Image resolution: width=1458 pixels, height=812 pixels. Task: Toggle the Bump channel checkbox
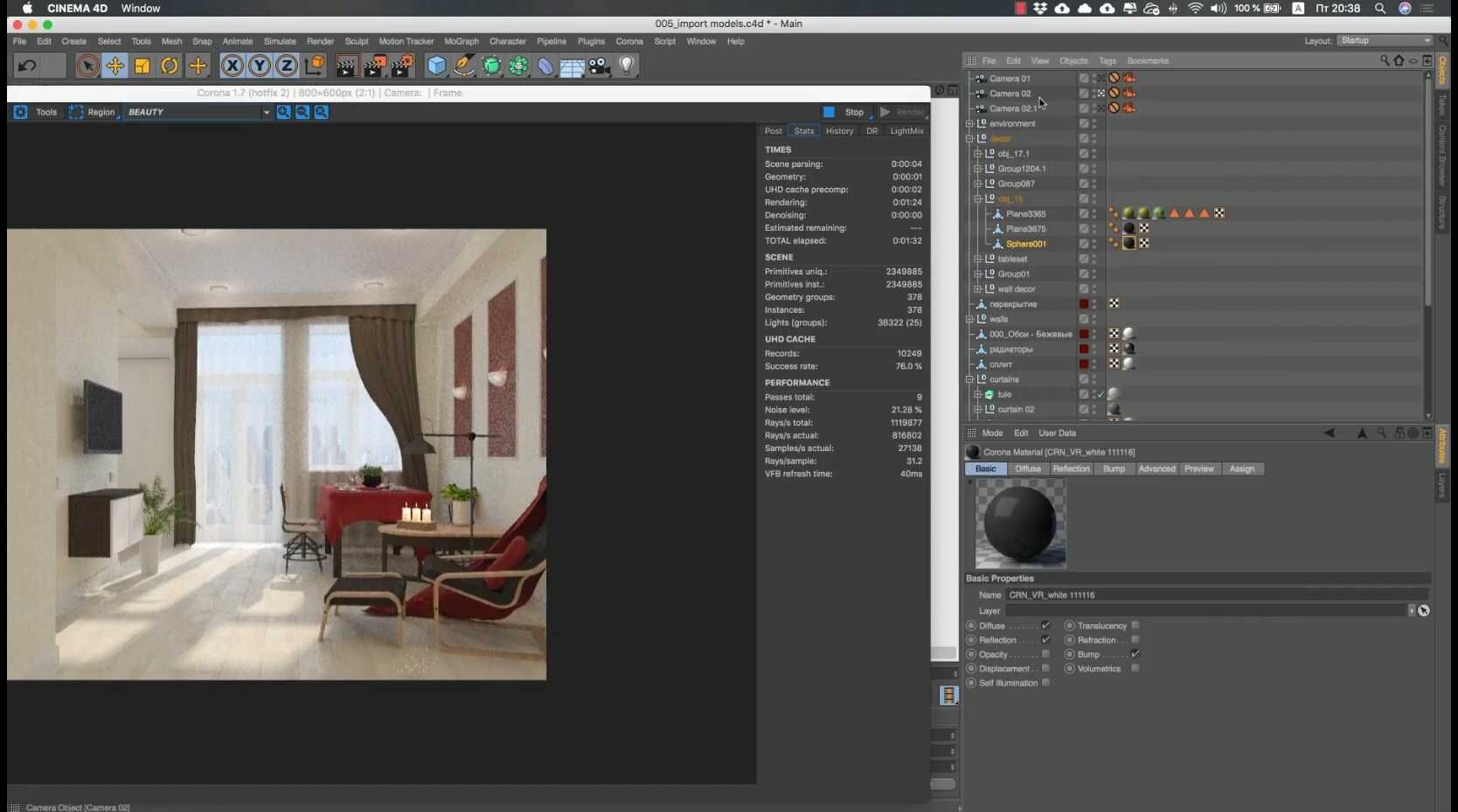click(x=1135, y=655)
